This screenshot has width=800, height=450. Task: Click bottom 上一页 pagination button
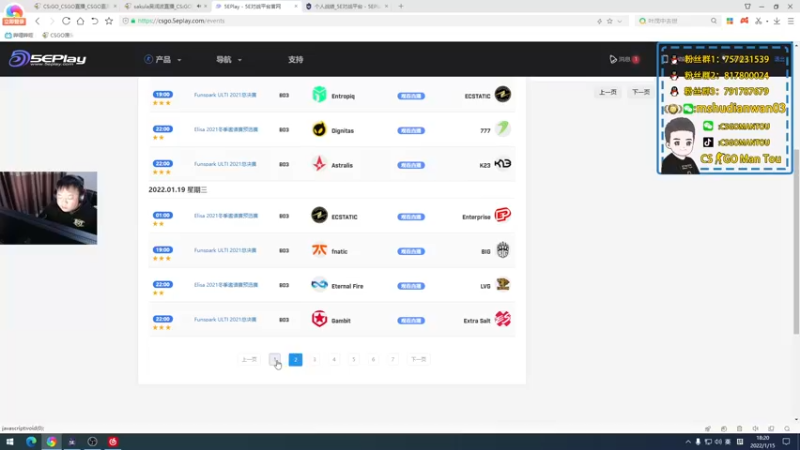[249, 359]
